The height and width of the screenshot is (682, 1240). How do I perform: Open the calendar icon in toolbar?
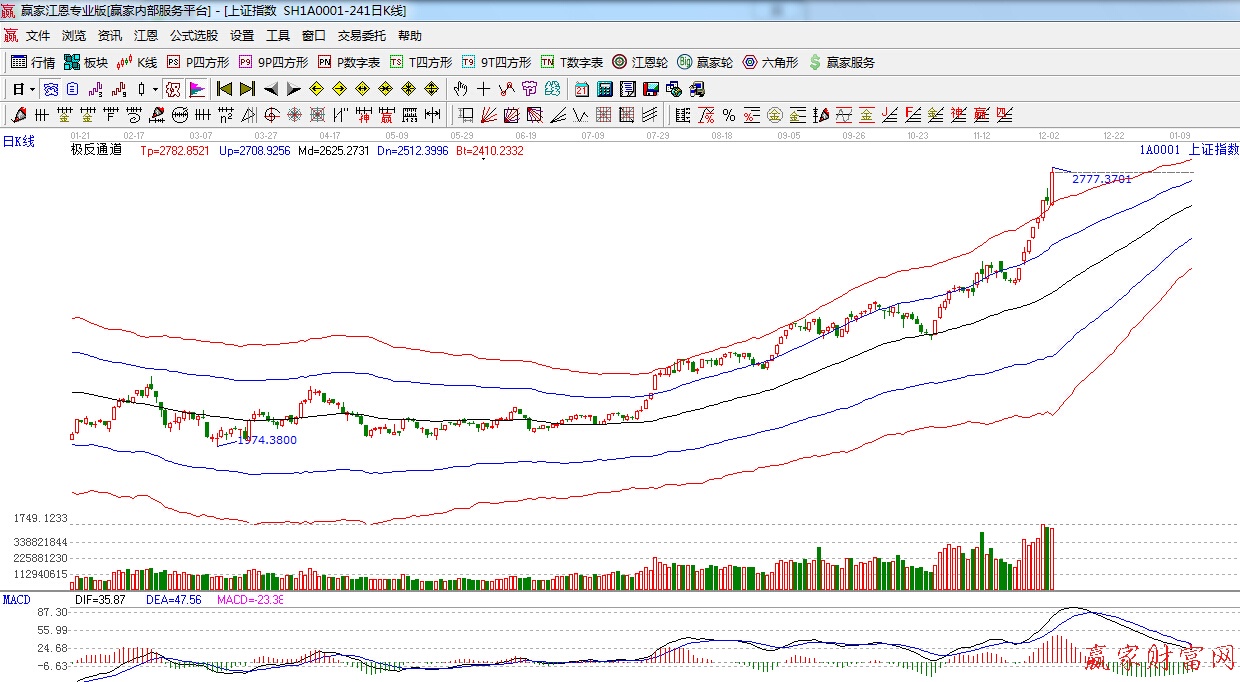pos(581,89)
